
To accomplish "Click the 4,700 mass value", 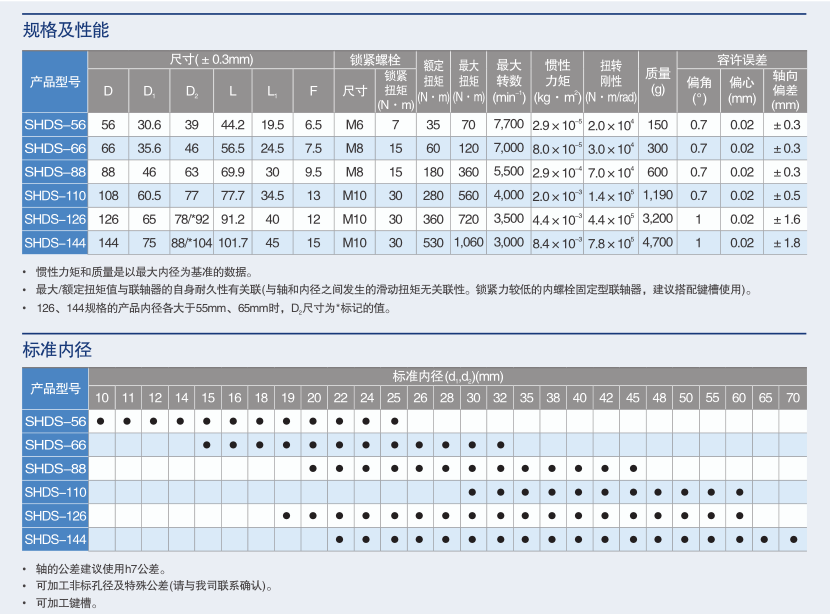I will [657, 243].
